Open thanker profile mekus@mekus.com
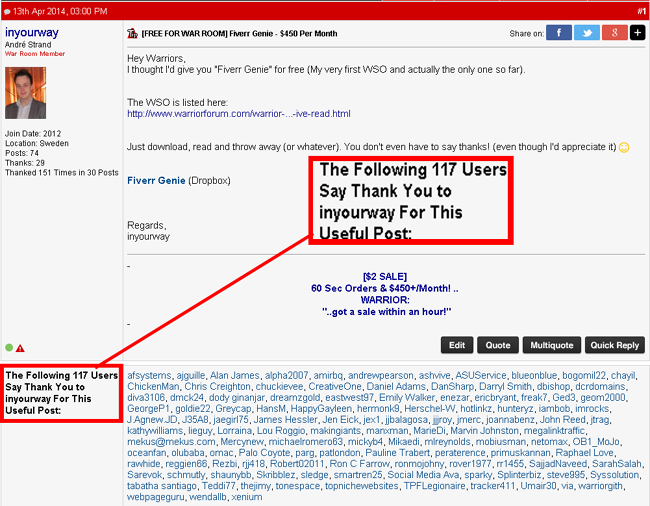The height and width of the screenshot is (506, 650). point(171,442)
